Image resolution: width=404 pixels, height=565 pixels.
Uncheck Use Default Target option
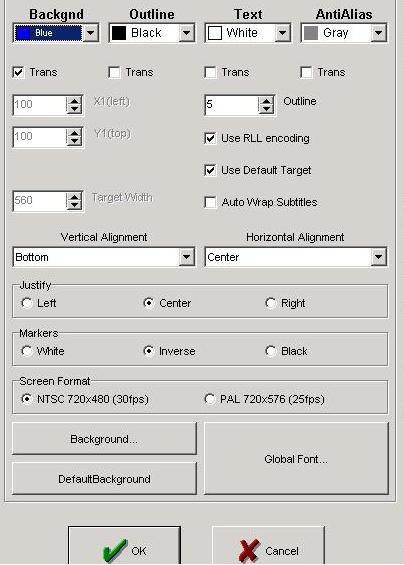click(x=210, y=170)
